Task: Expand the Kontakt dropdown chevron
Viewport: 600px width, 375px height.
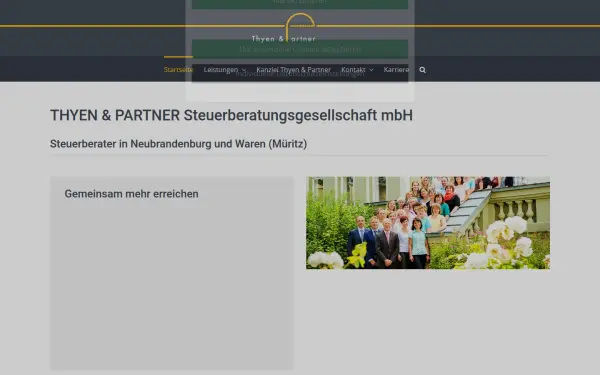Action: pos(371,70)
